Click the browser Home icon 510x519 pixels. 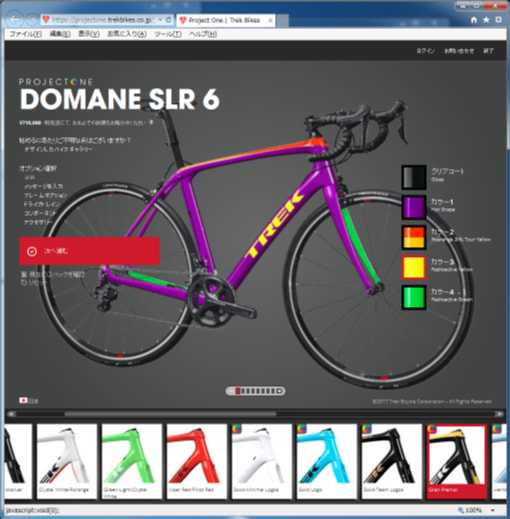click(474, 20)
